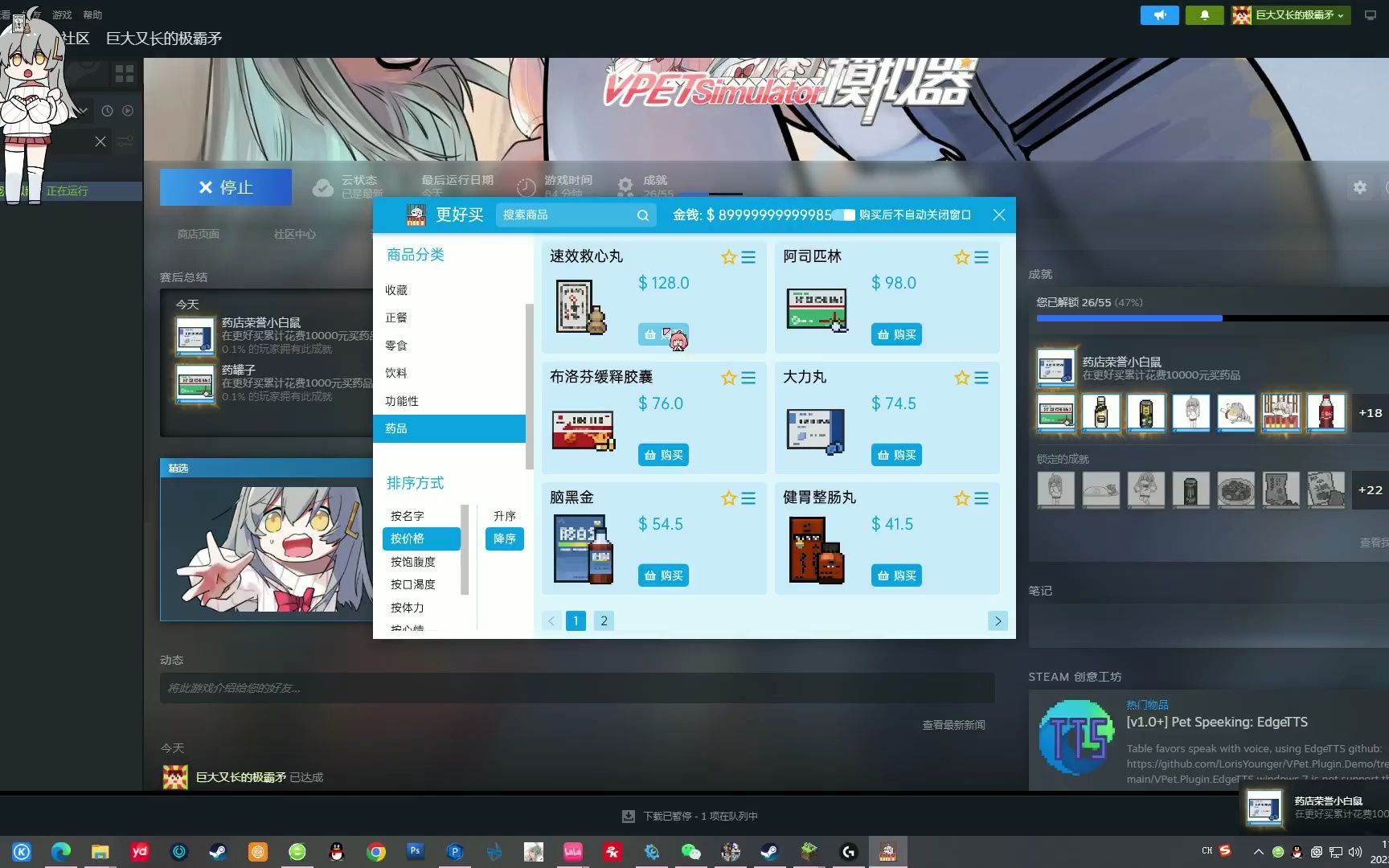
Task: Toggle 购买后不自动关闭窗口 switch
Action: [x=843, y=215]
